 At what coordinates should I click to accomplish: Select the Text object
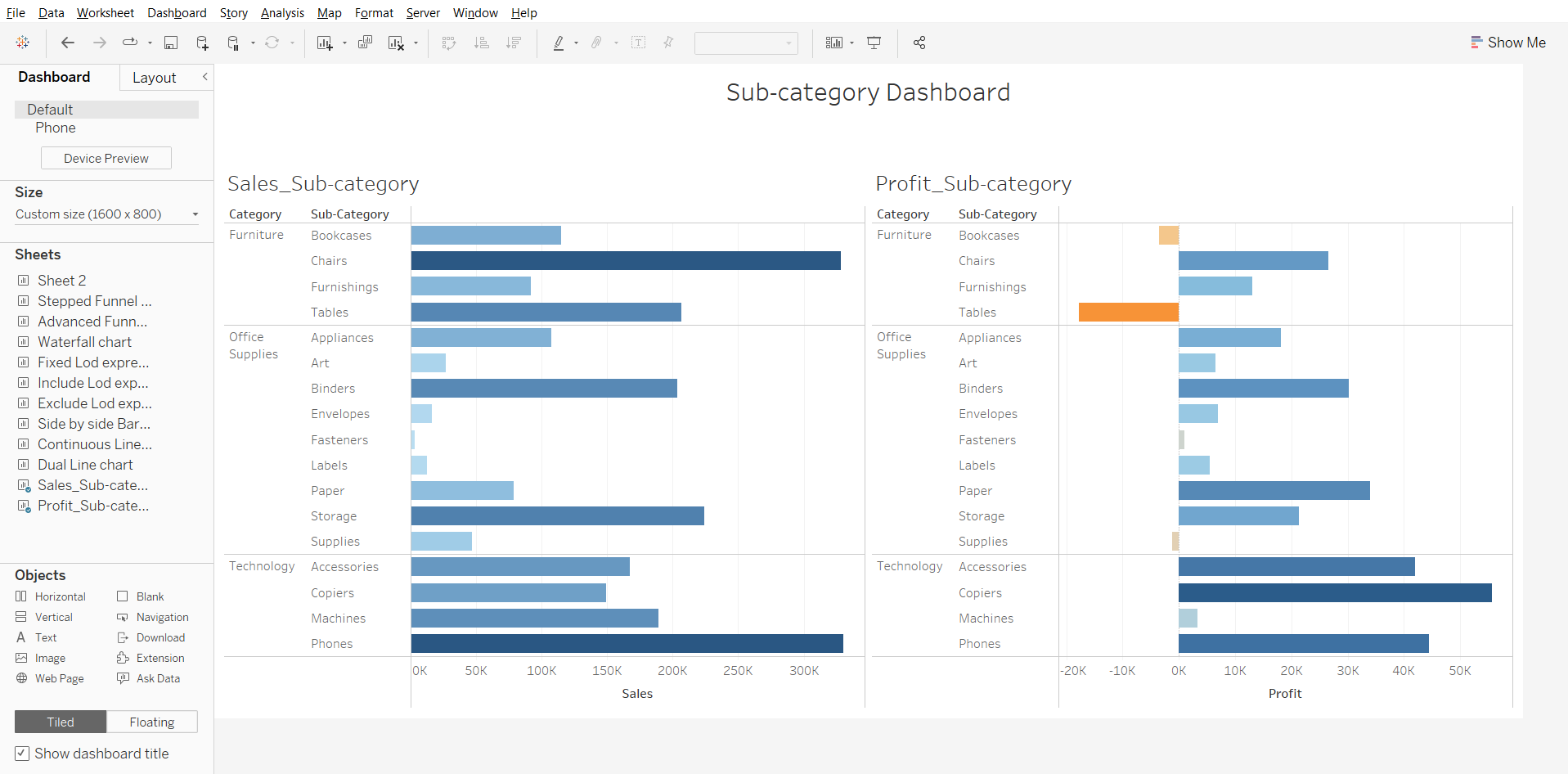[x=36, y=637]
